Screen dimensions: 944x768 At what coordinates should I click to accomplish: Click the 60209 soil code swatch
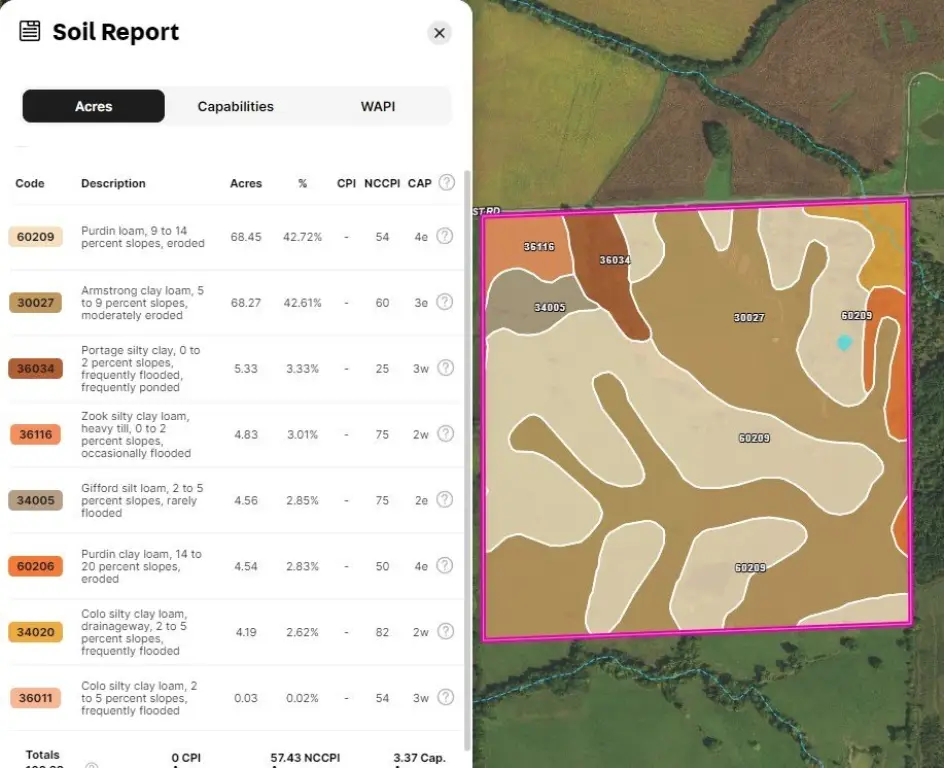[x=36, y=237]
